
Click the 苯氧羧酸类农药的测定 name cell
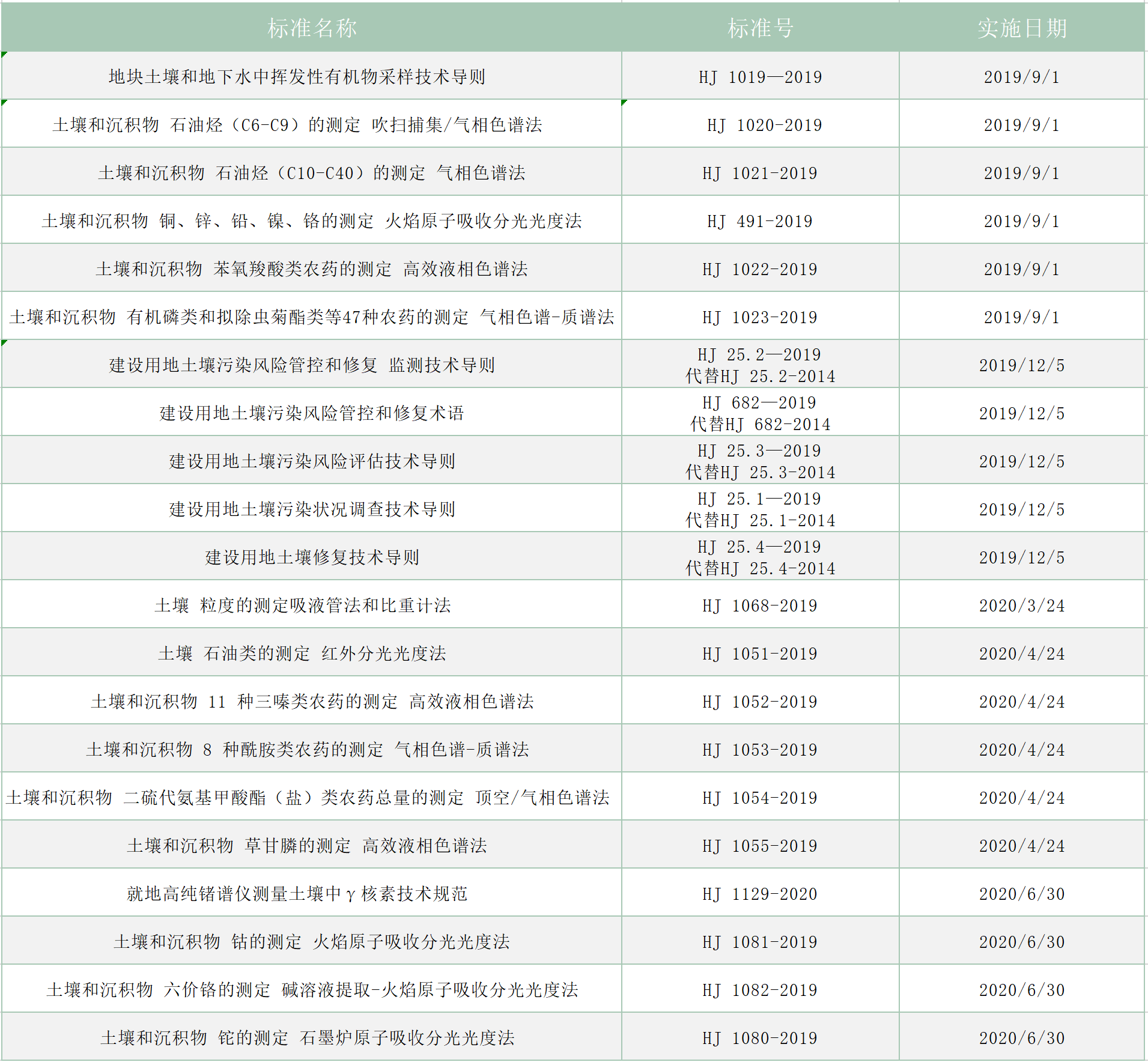(311, 269)
